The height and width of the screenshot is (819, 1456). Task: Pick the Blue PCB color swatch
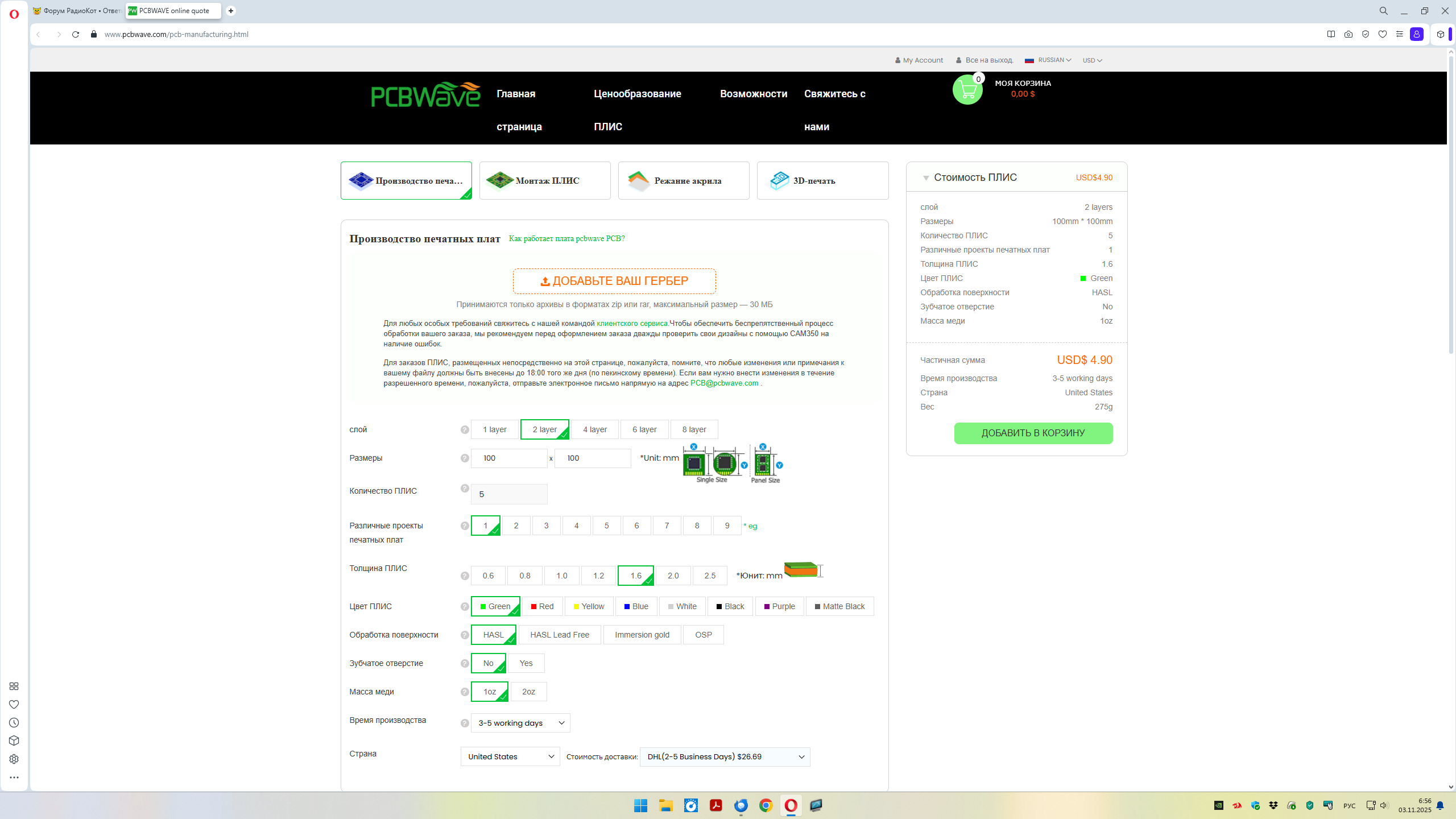(636, 606)
